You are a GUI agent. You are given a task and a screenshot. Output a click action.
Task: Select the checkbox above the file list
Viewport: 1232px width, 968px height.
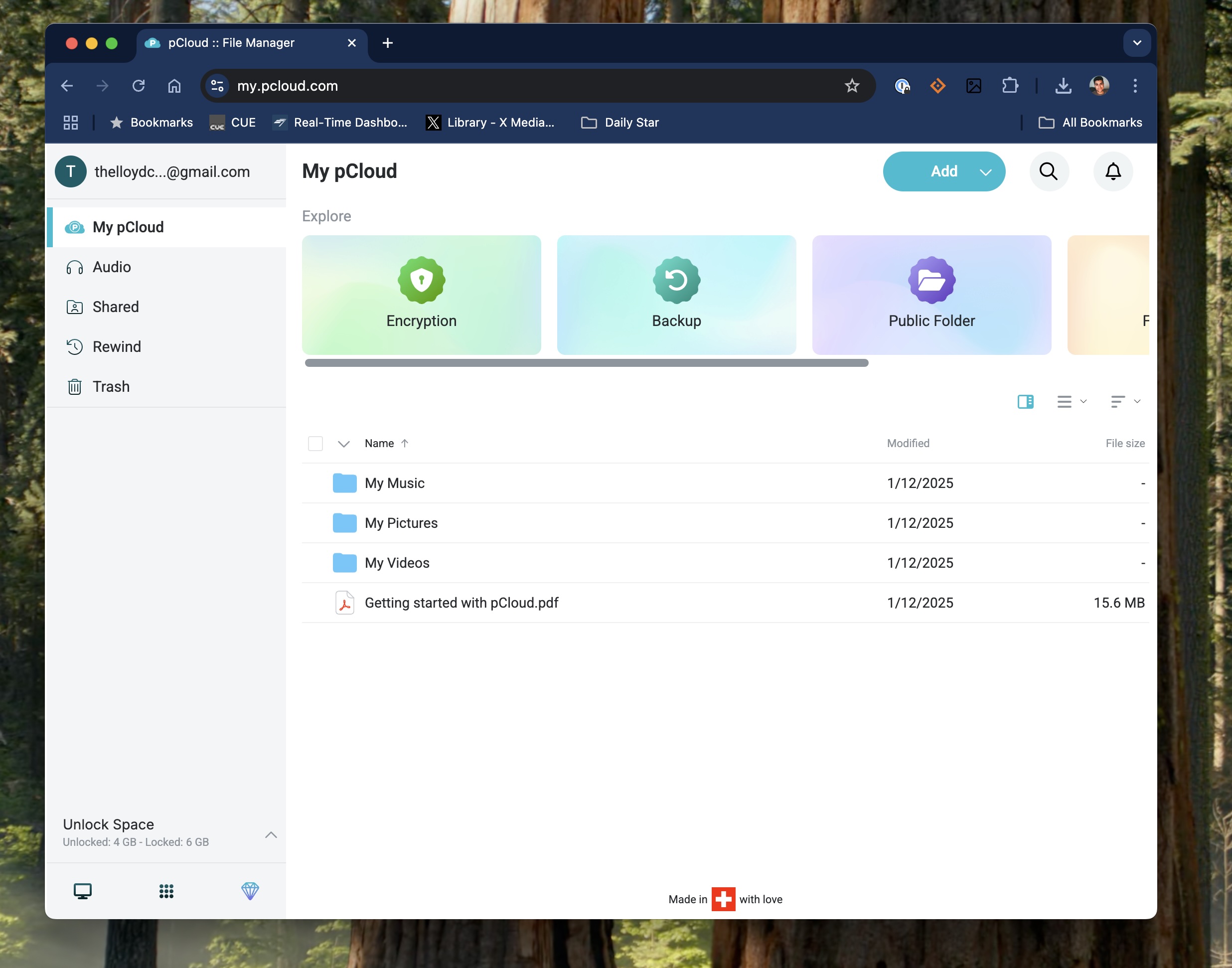coord(315,443)
